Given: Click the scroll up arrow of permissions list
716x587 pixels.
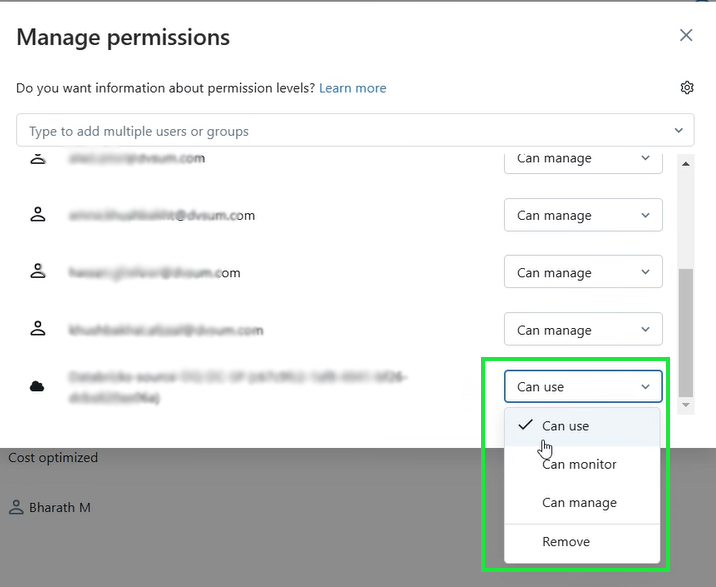Looking at the screenshot, I should tap(685, 164).
